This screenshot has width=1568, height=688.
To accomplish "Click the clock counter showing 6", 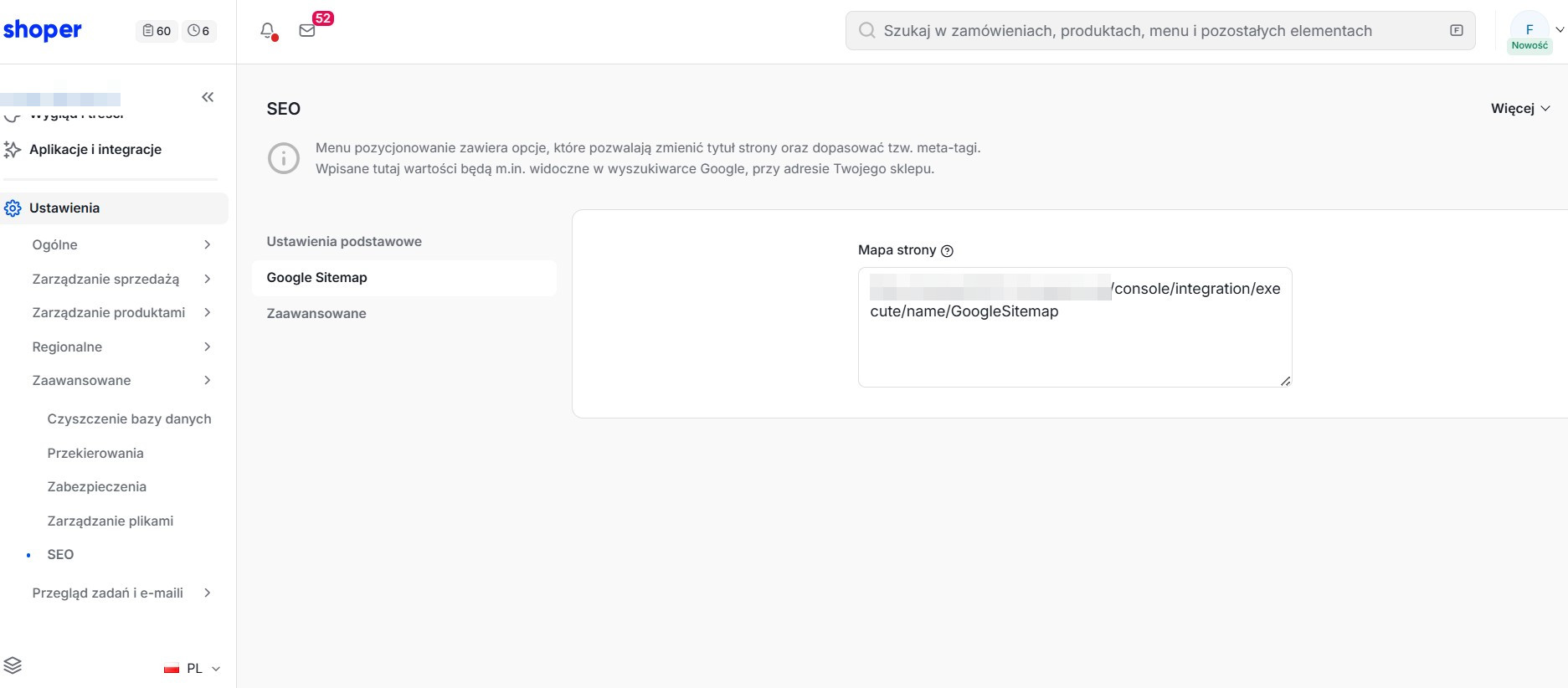I will tap(199, 31).
